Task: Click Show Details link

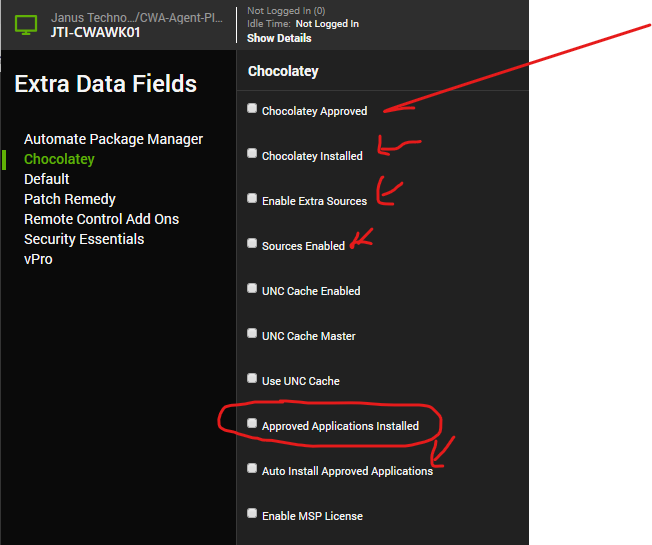Action: (279, 38)
